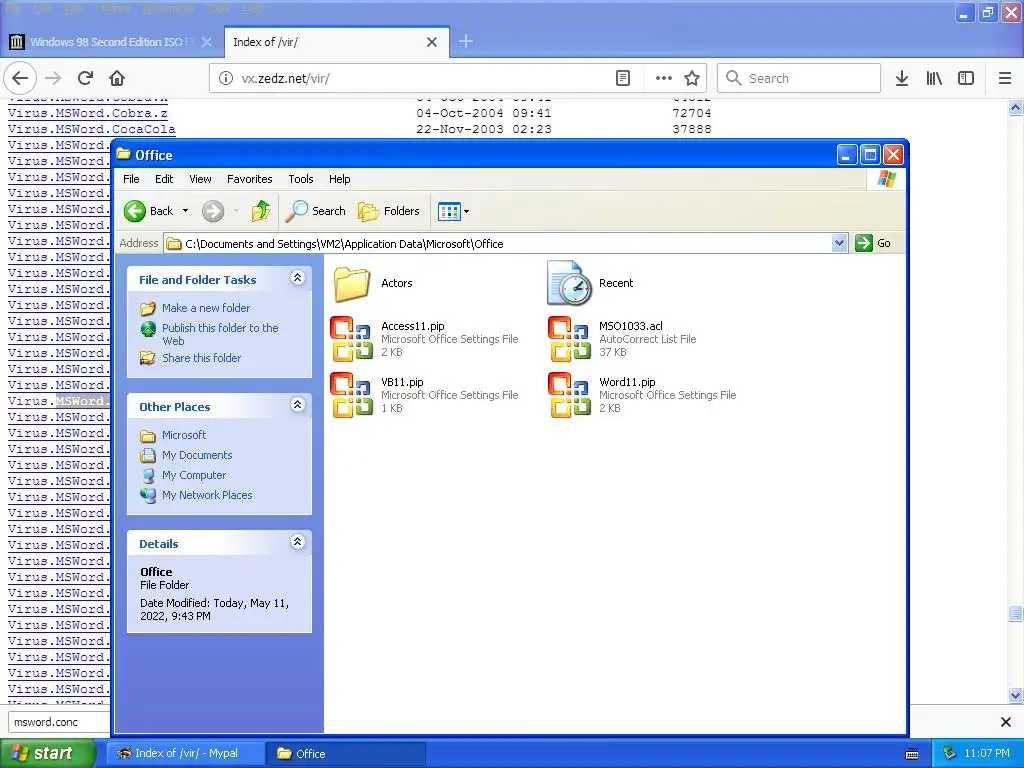
Task: Open page actions three-dot menu
Action: (664, 78)
